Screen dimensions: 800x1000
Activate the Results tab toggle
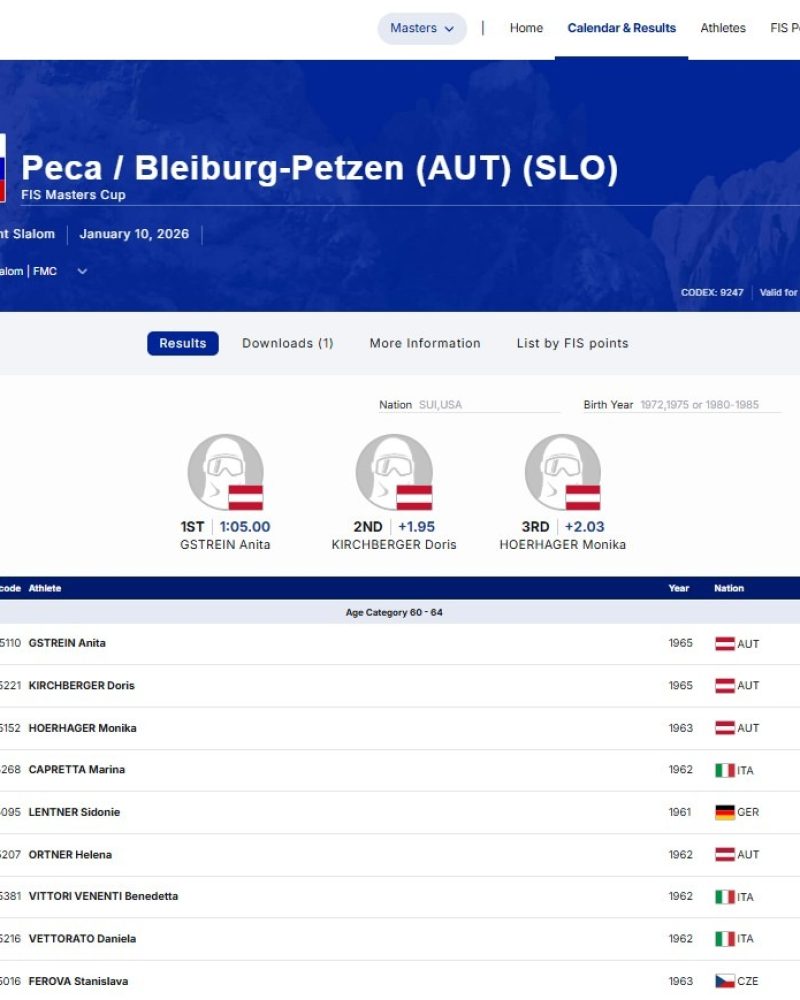(182, 343)
